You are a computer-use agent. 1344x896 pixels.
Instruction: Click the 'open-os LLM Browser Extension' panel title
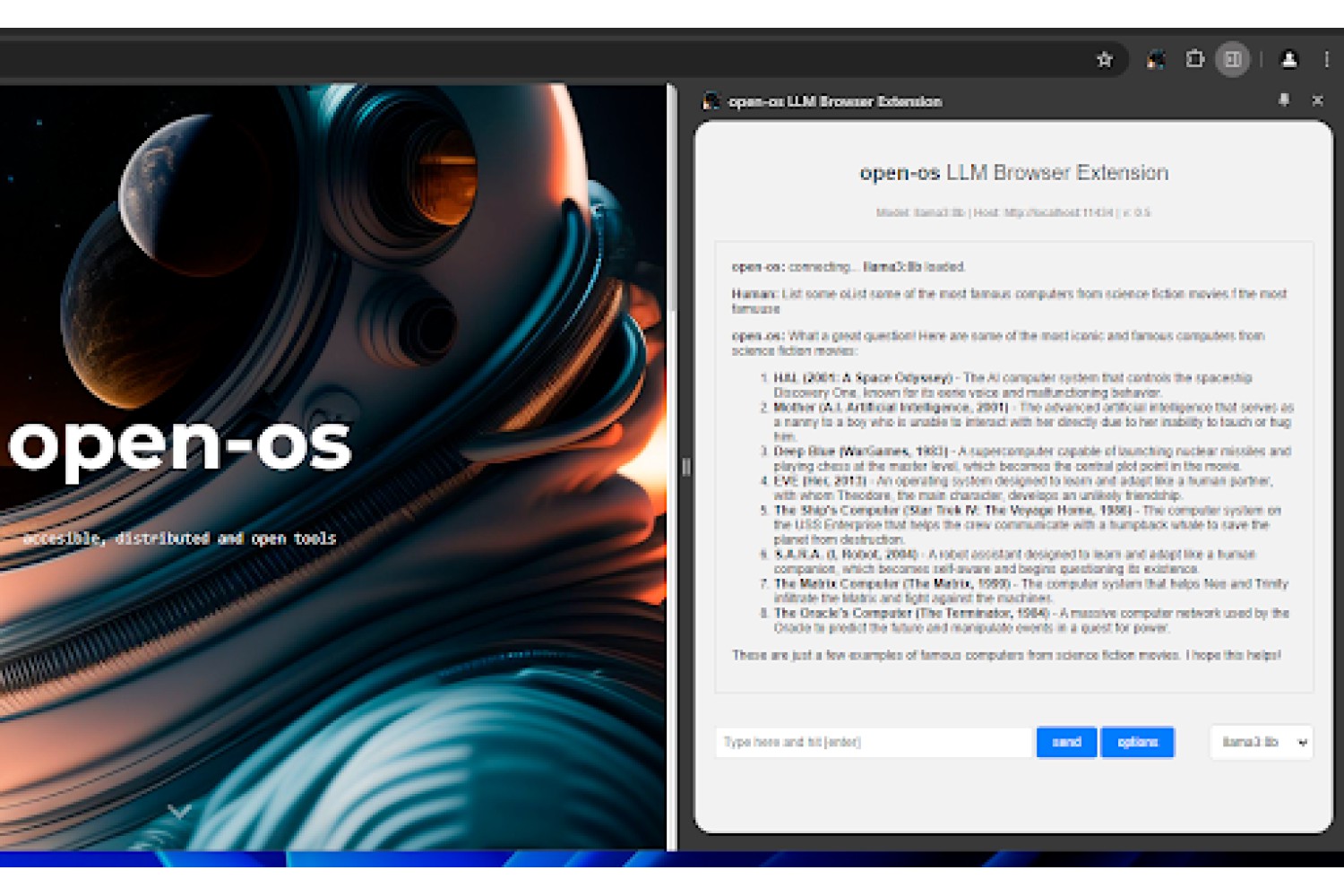[x=1013, y=172]
